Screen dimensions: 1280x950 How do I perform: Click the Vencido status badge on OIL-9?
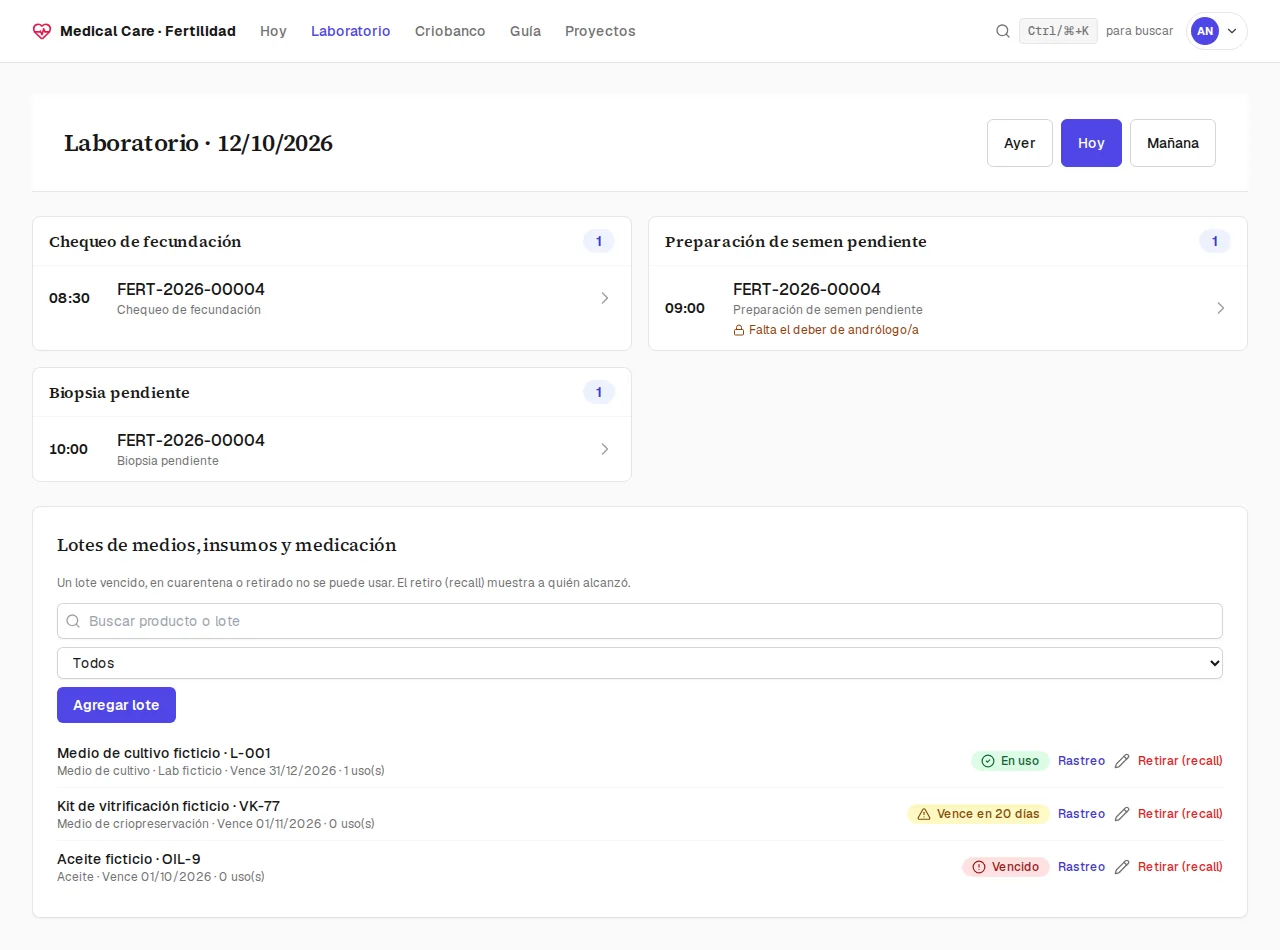1006,867
